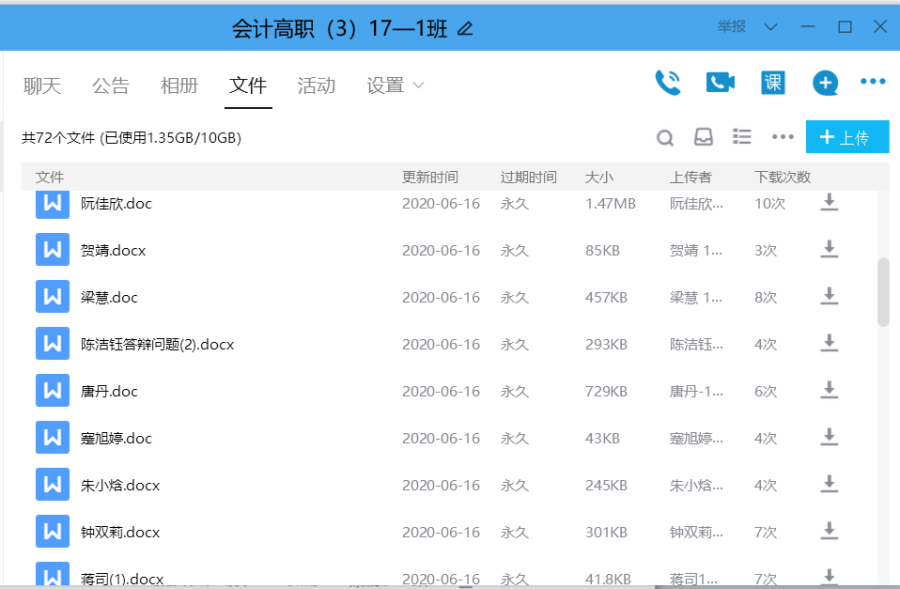Screen dimensions: 900x589
Task: Start a voice call
Action: tap(668, 83)
